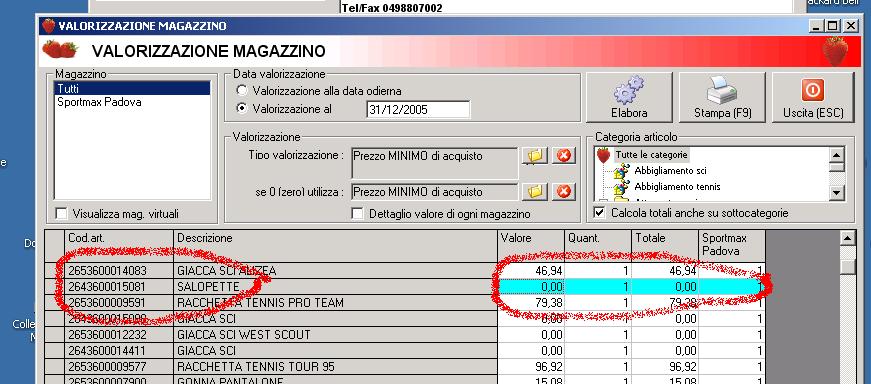This screenshot has height=384, width=871.
Task: Click the Elabora gears button
Action: tap(629, 97)
